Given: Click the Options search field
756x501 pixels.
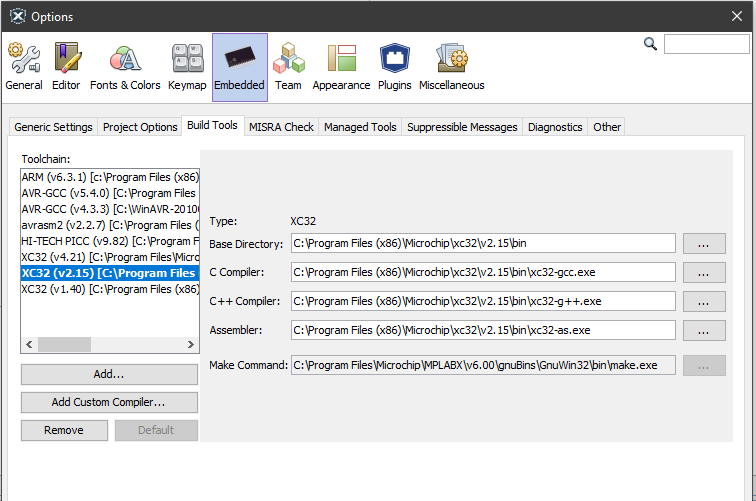Looking at the screenshot, I should click(706, 44).
